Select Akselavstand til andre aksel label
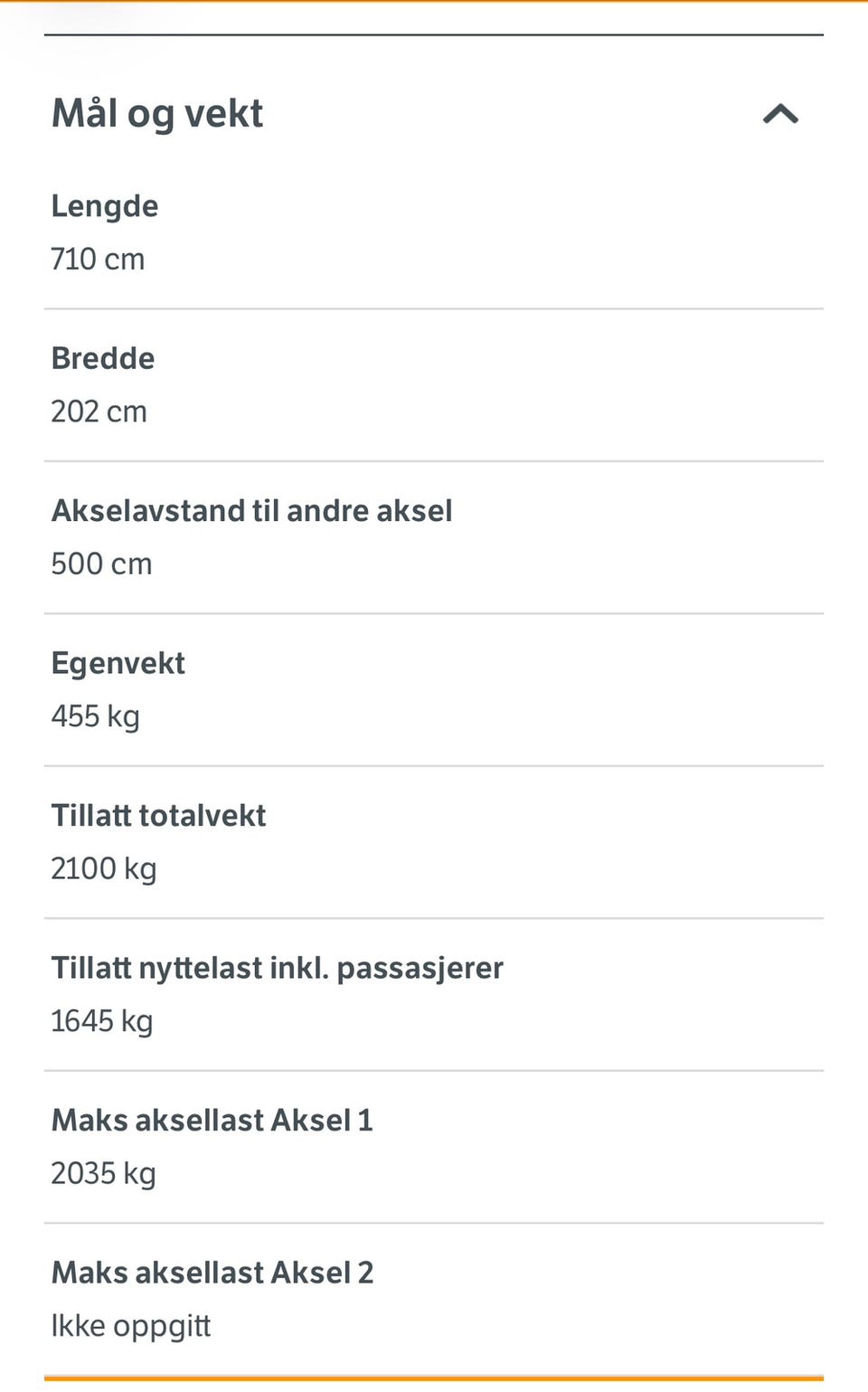Image resolution: width=868 pixels, height=1392 pixels. coord(251,510)
